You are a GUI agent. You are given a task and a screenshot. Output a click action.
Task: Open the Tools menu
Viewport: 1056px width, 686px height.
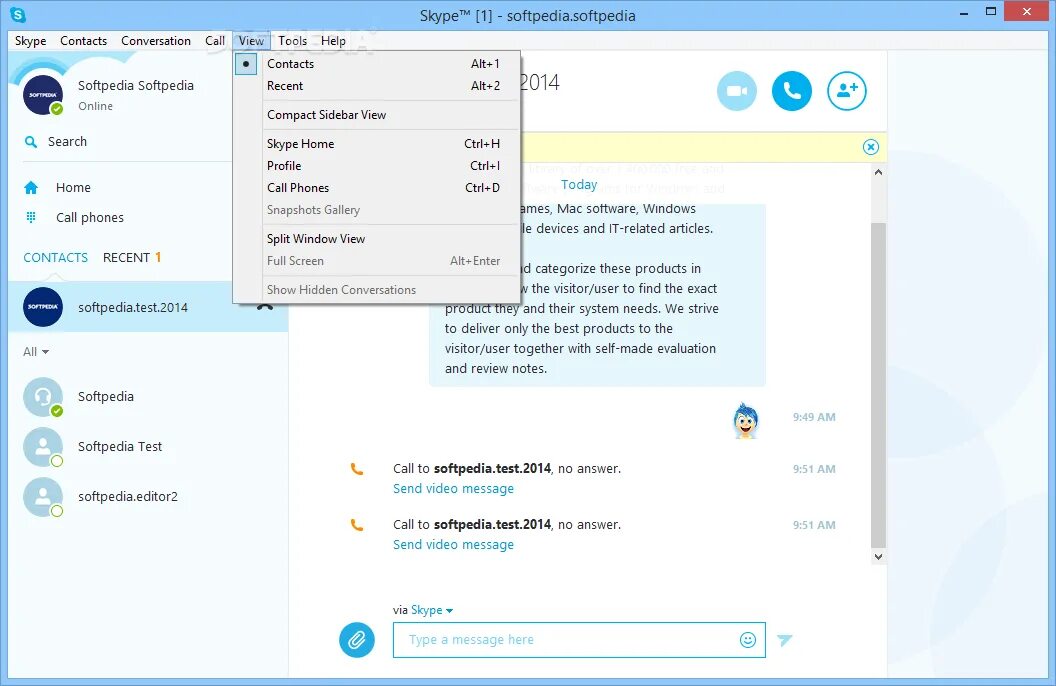(292, 41)
